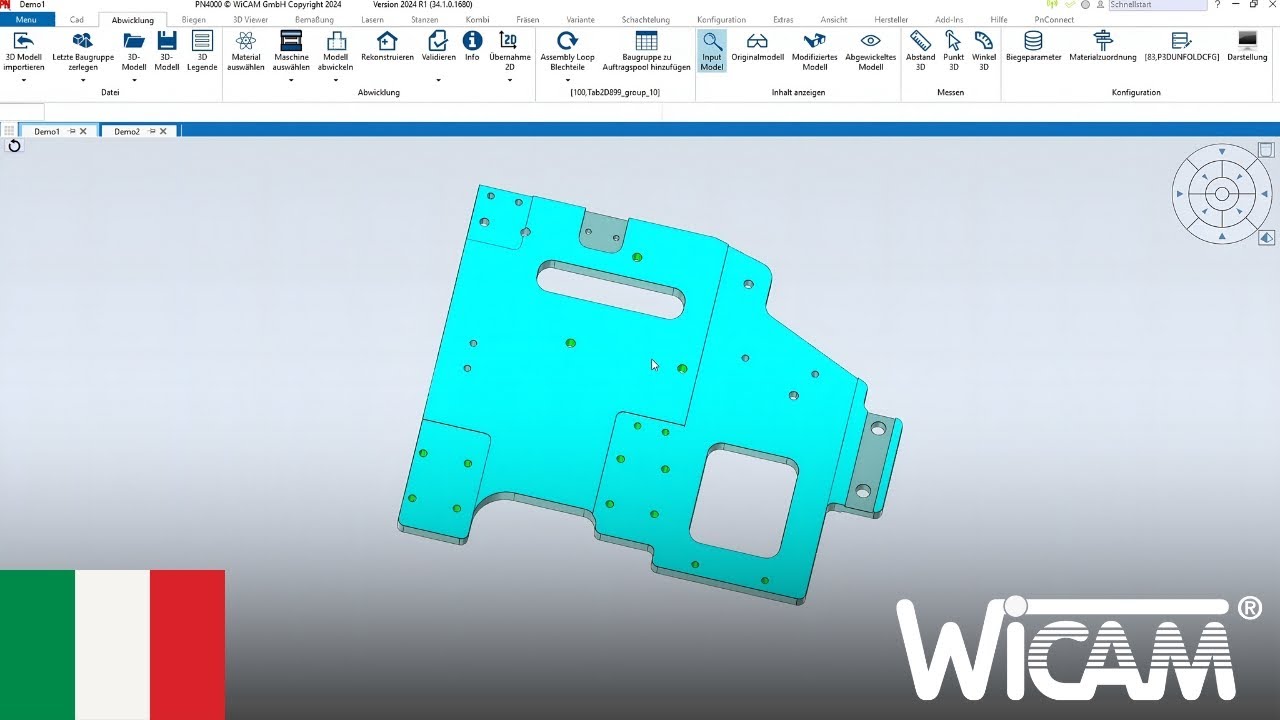
Task: Open the Info icon
Action: coord(472,41)
